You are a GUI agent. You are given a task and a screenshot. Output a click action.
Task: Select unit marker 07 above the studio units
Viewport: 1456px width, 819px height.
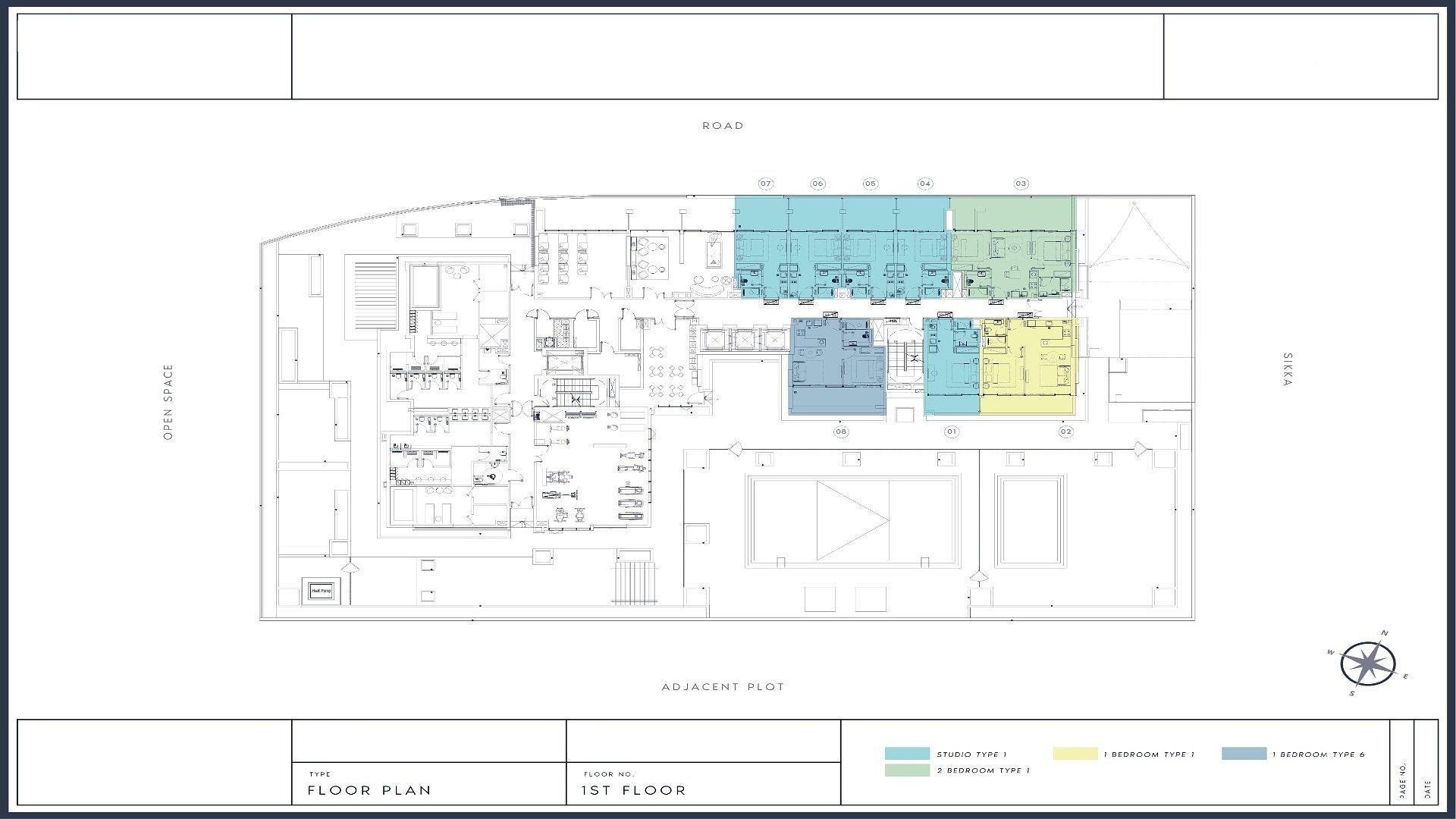(x=766, y=183)
